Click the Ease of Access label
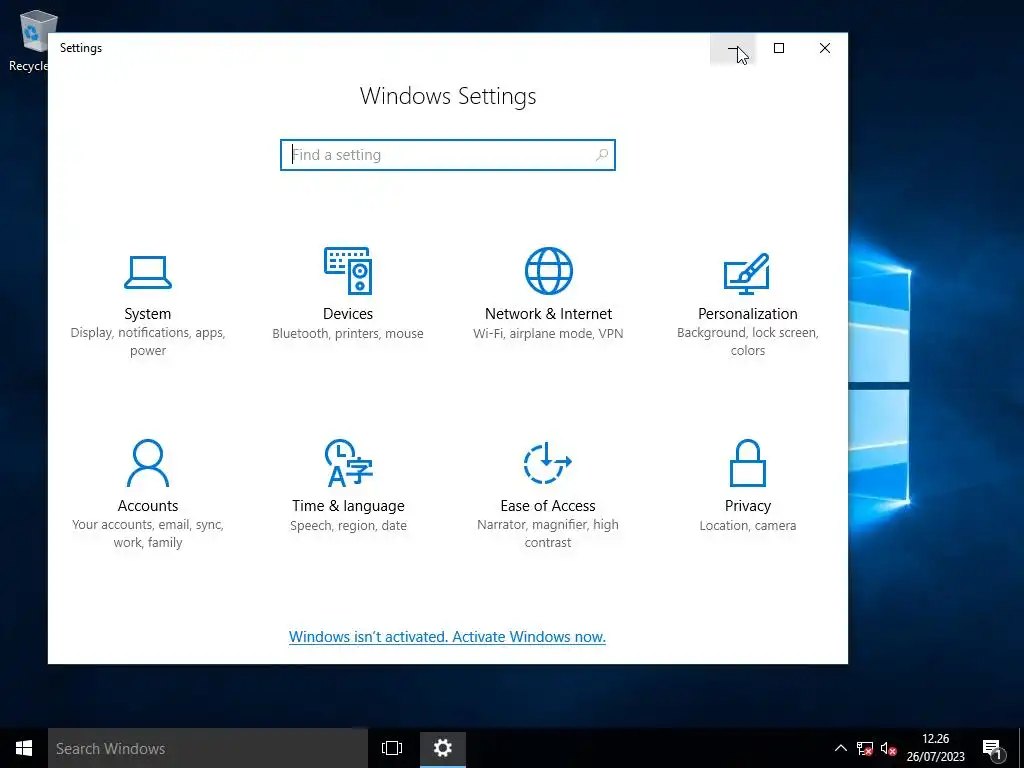This screenshot has height=768, width=1024. pos(548,505)
